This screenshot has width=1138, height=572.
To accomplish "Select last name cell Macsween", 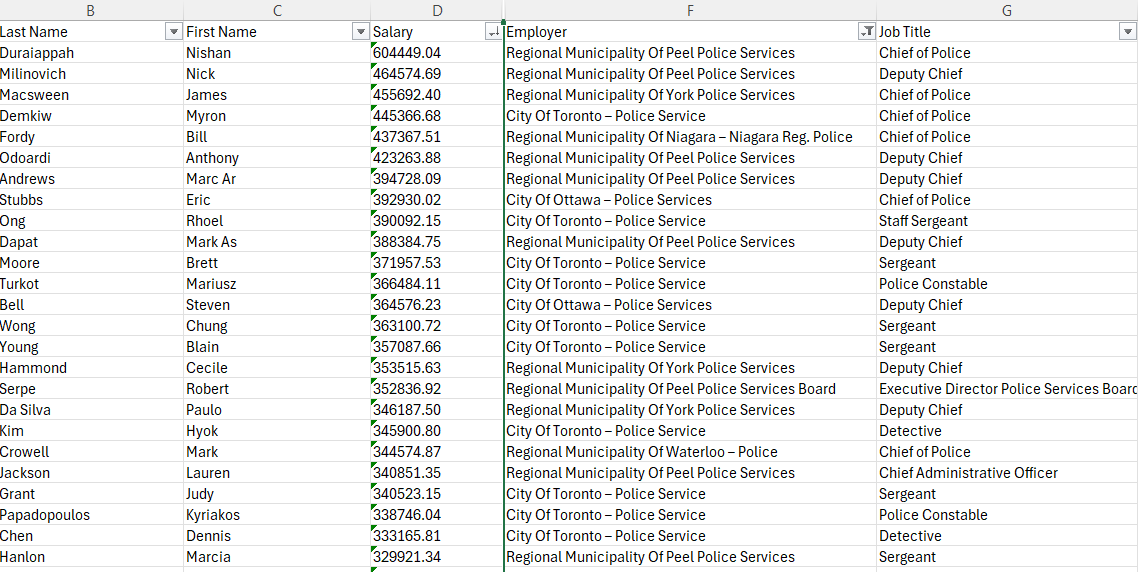I will pos(91,94).
